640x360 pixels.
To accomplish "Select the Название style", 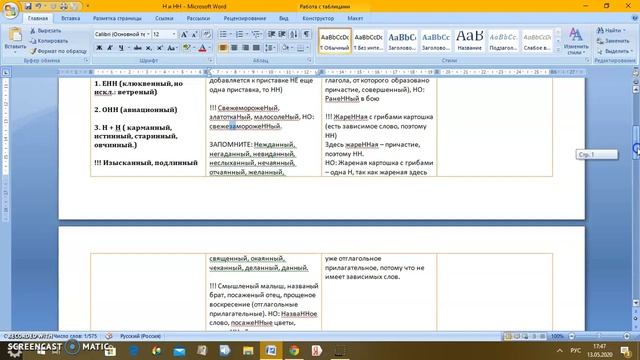I will point(469,41).
